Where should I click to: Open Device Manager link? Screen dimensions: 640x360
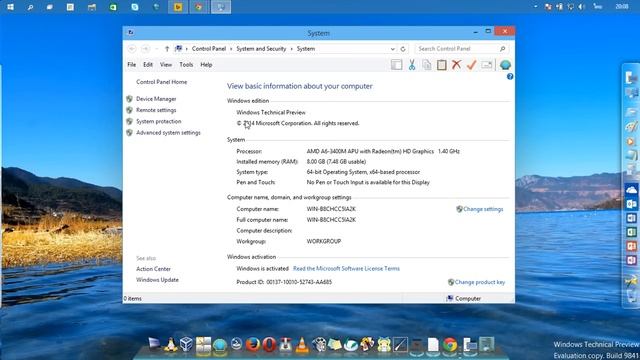click(x=156, y=99)
